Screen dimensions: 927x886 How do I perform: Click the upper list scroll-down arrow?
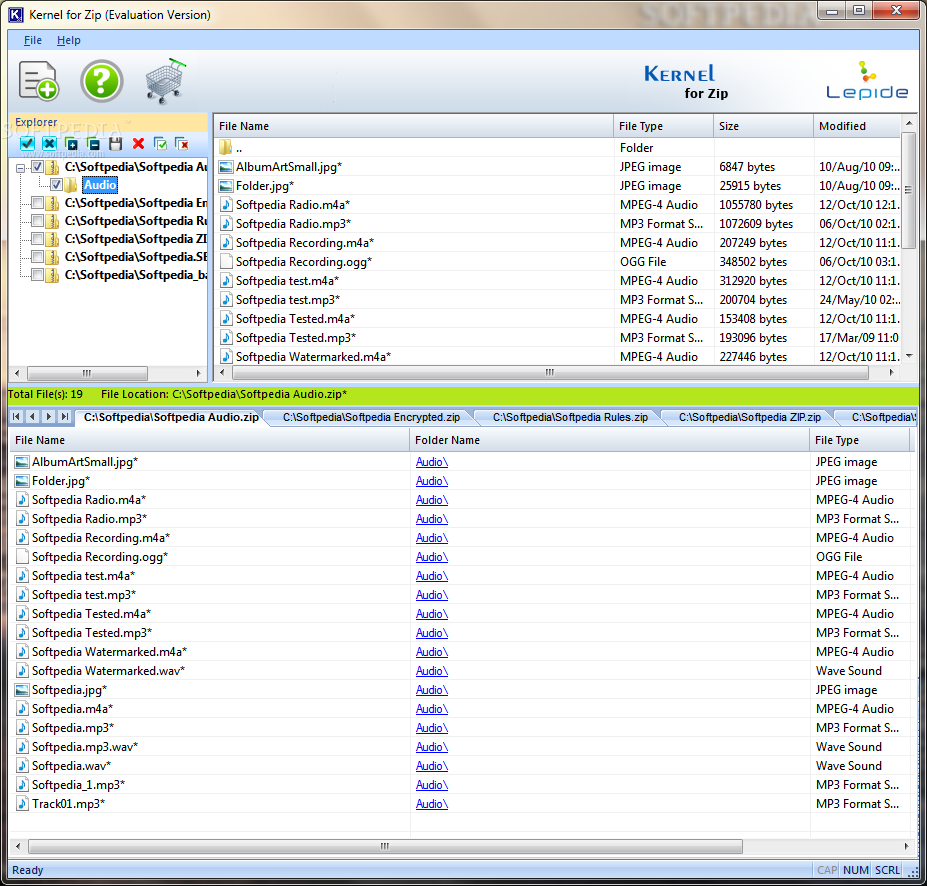click(x=908, y=356)
